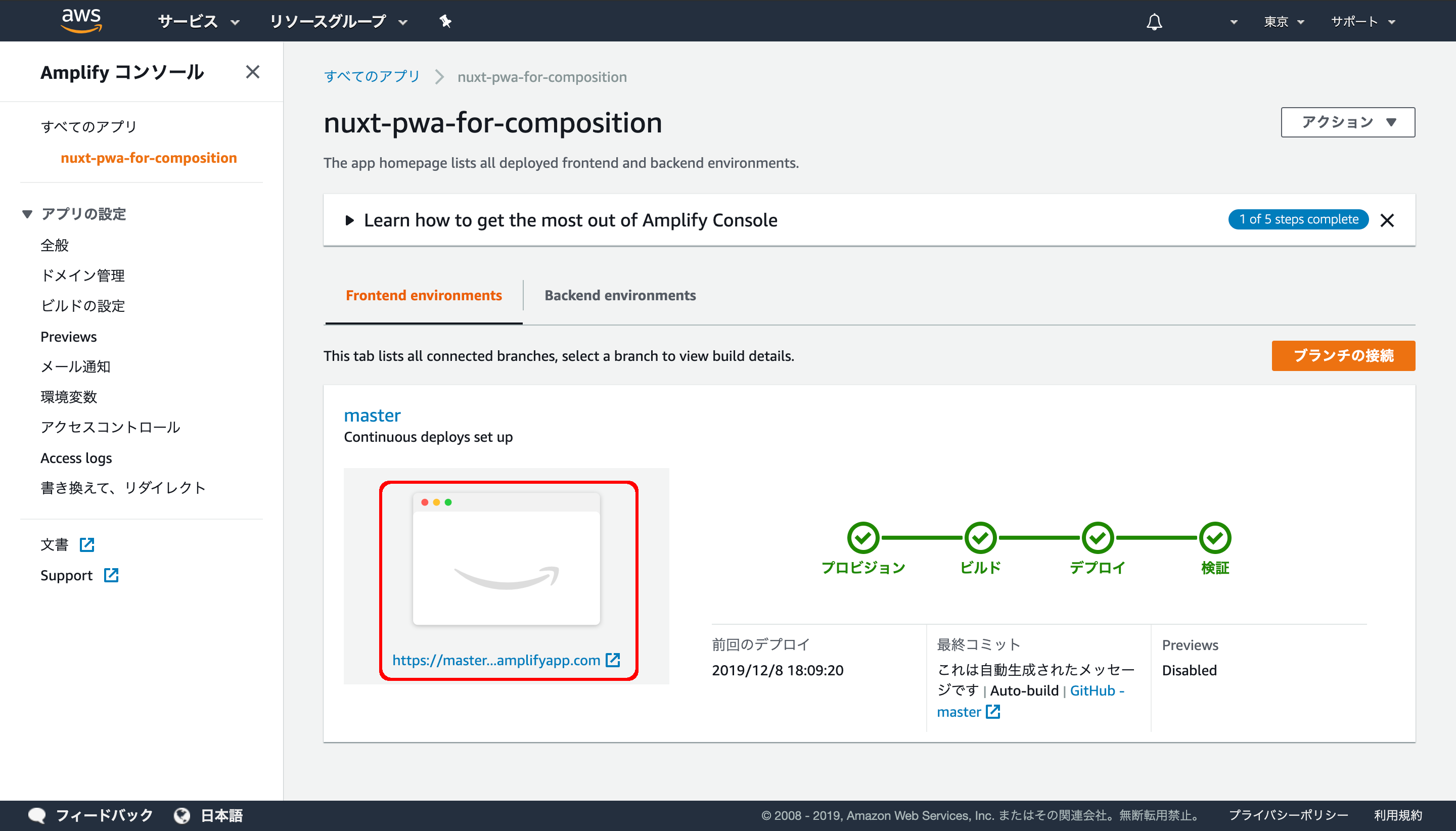Click the 検証 step check icon

click(x=1215, y=538)
